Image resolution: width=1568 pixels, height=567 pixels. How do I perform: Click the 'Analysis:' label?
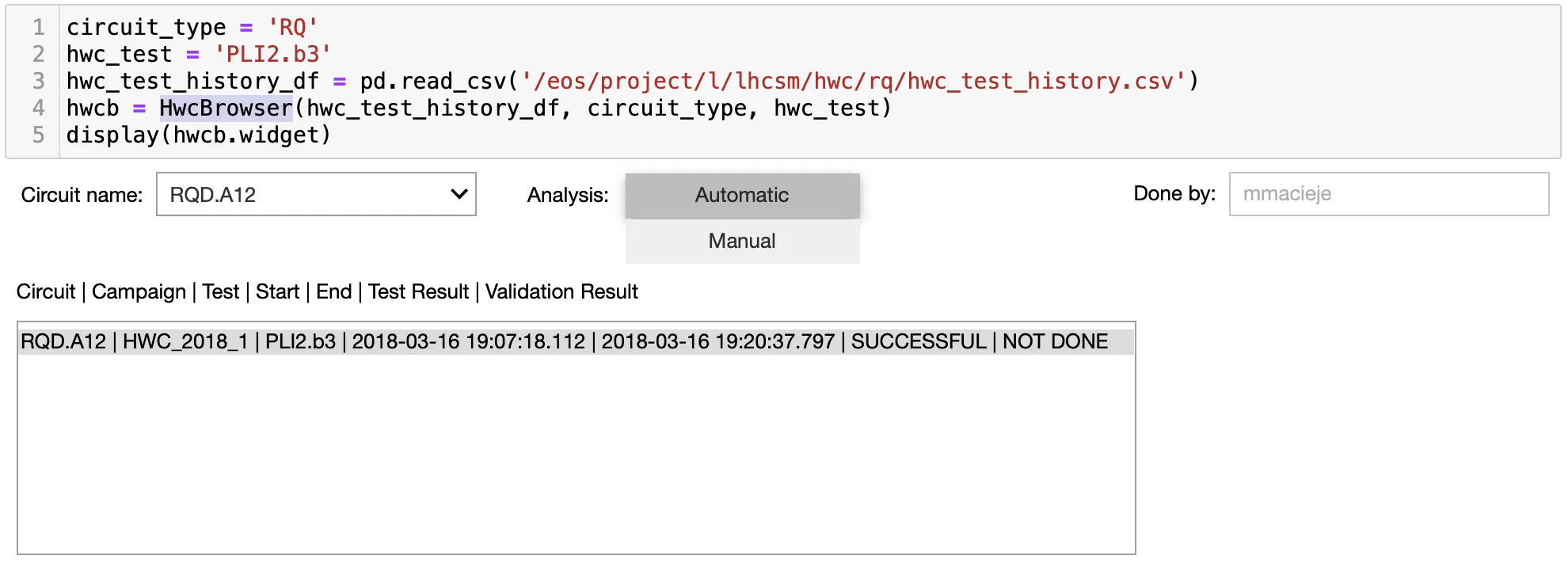pos(568,195)
